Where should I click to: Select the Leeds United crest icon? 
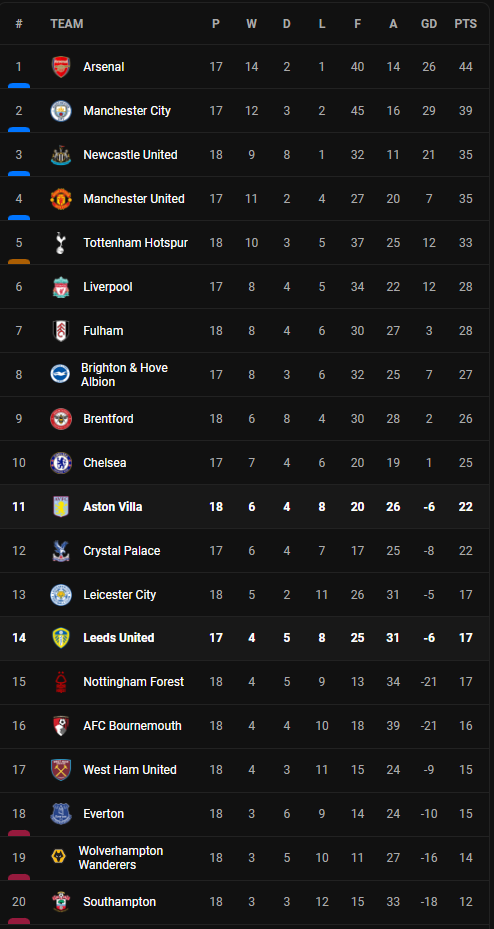click(x=60, y=638)
